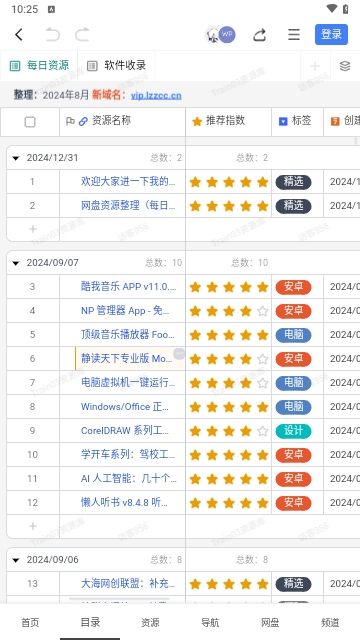Open the vip.lzzcc.cn link
This screenshot has width=360, height=640.
pyautogui.click(x=156, y=96)
